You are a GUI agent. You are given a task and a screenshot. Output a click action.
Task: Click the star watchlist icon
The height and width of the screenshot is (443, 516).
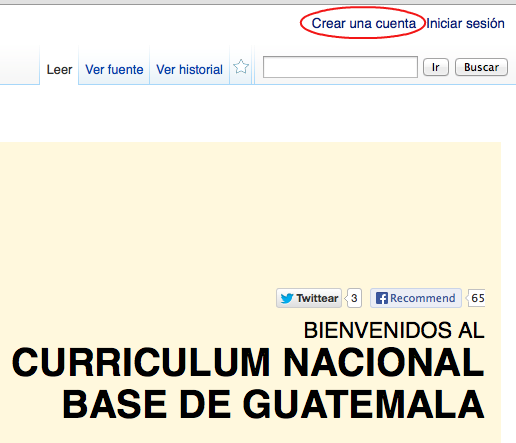tap(241, 67)
